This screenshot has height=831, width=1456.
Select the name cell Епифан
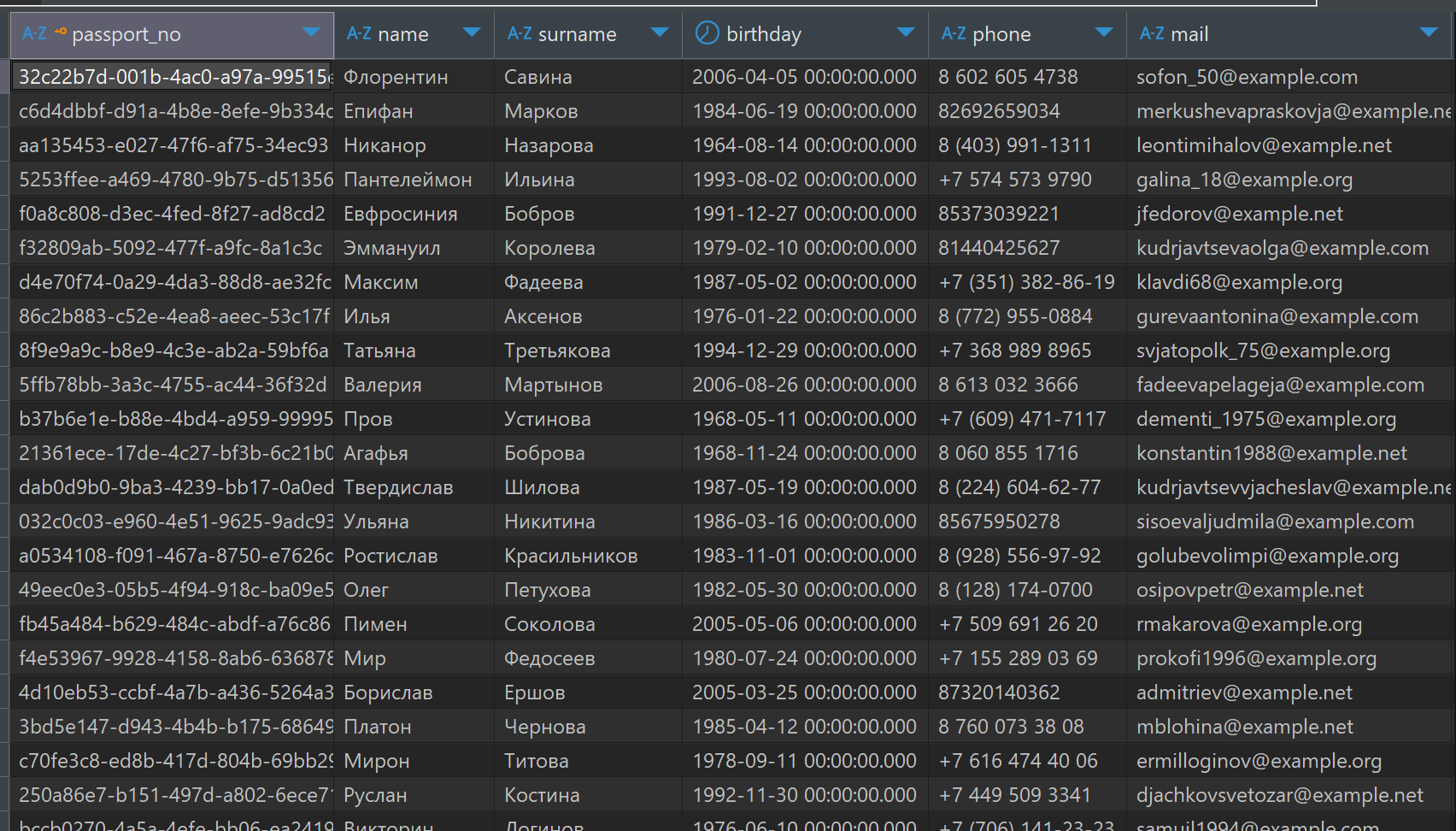coord(414,111)
